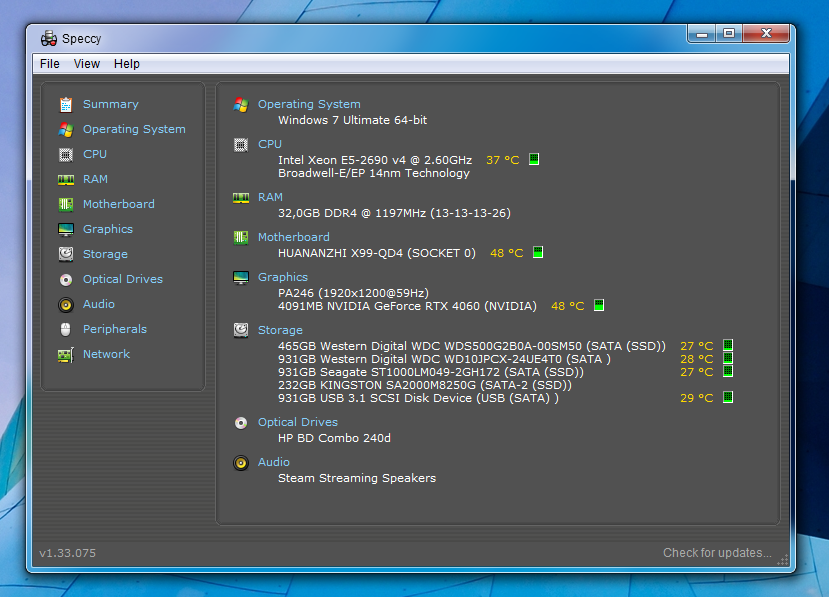Open the Help menu
The image size is (829, 597).
tap(127, 64)
